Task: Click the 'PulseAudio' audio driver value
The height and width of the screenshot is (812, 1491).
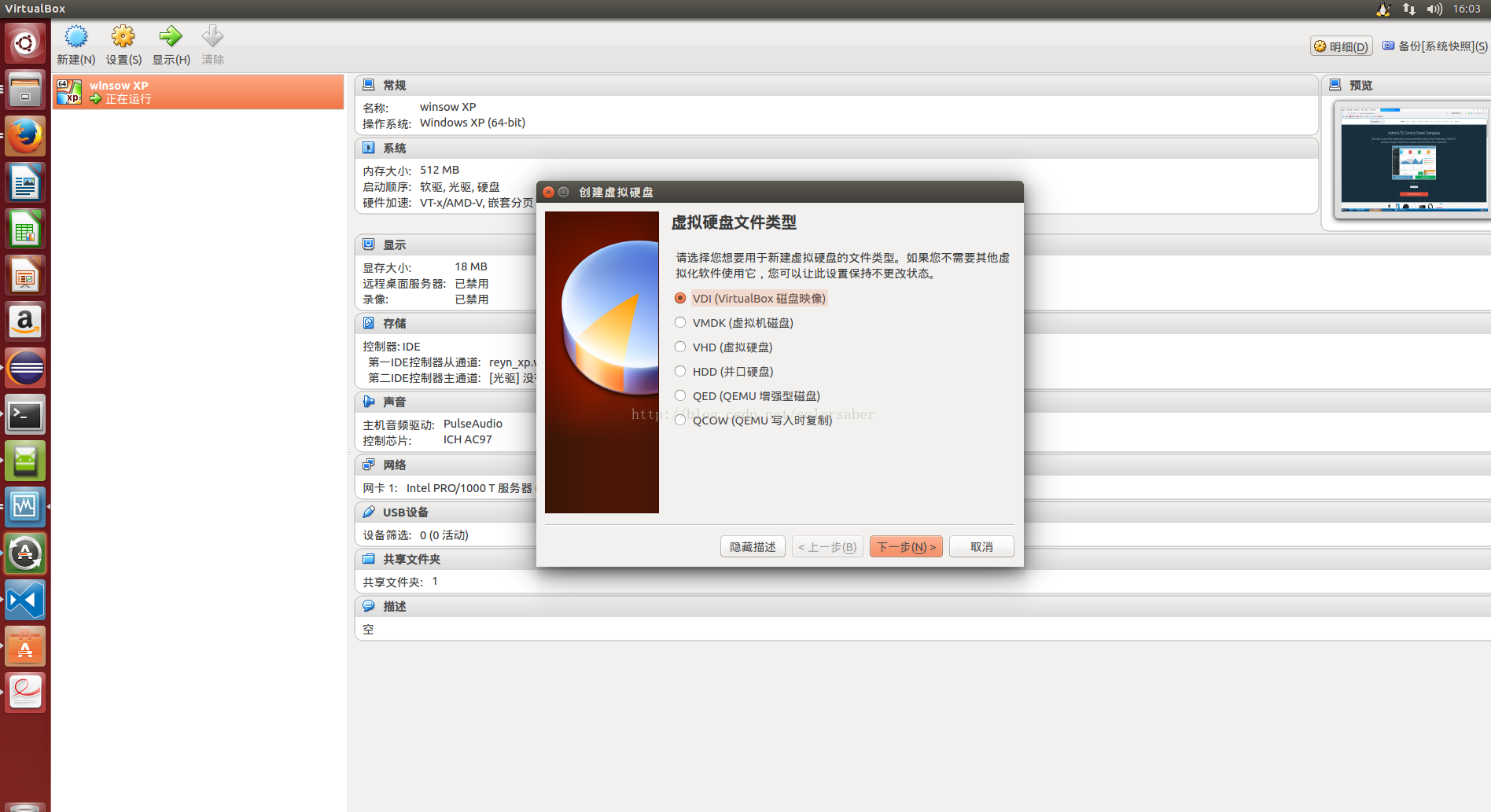Action: (x=473, y=424)
